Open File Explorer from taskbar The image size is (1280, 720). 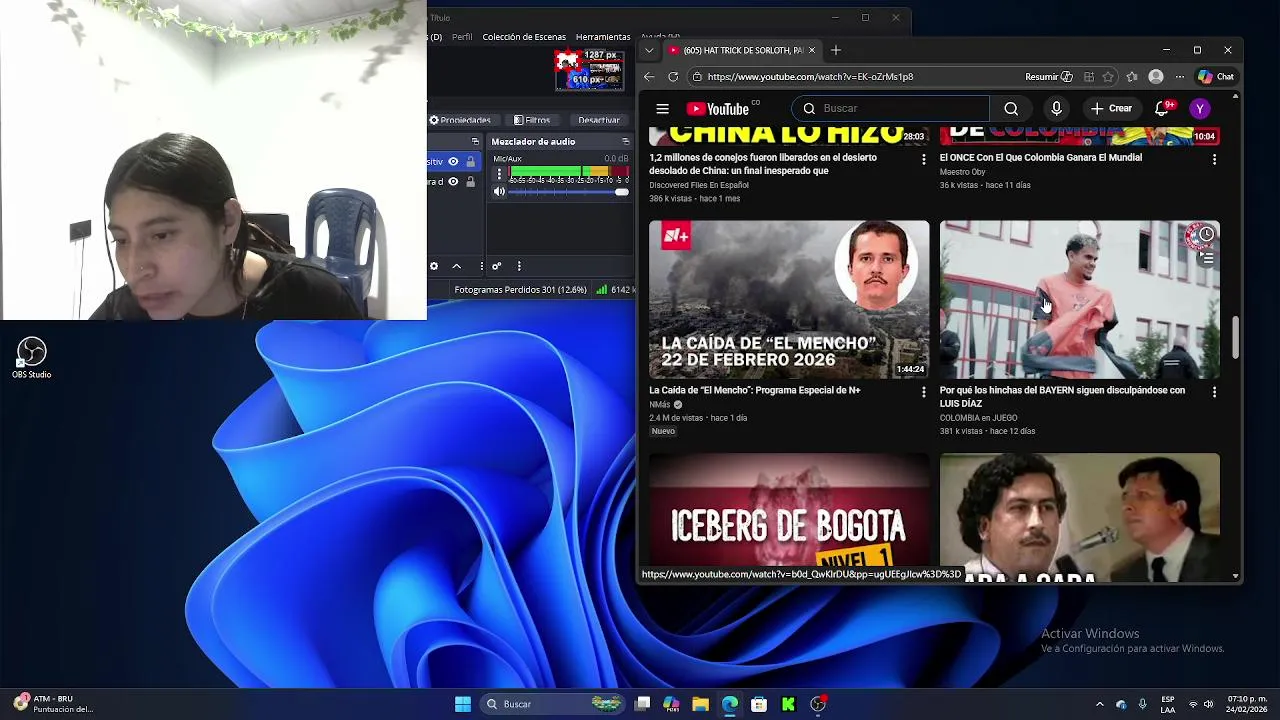[x=700, y=704]
